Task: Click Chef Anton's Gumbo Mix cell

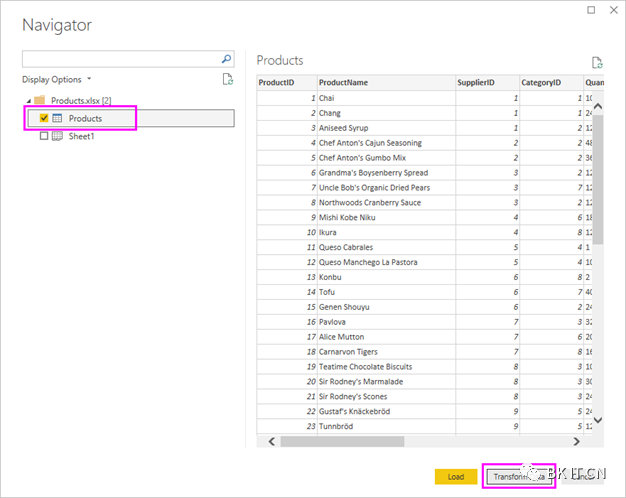Action: point(386,158)
